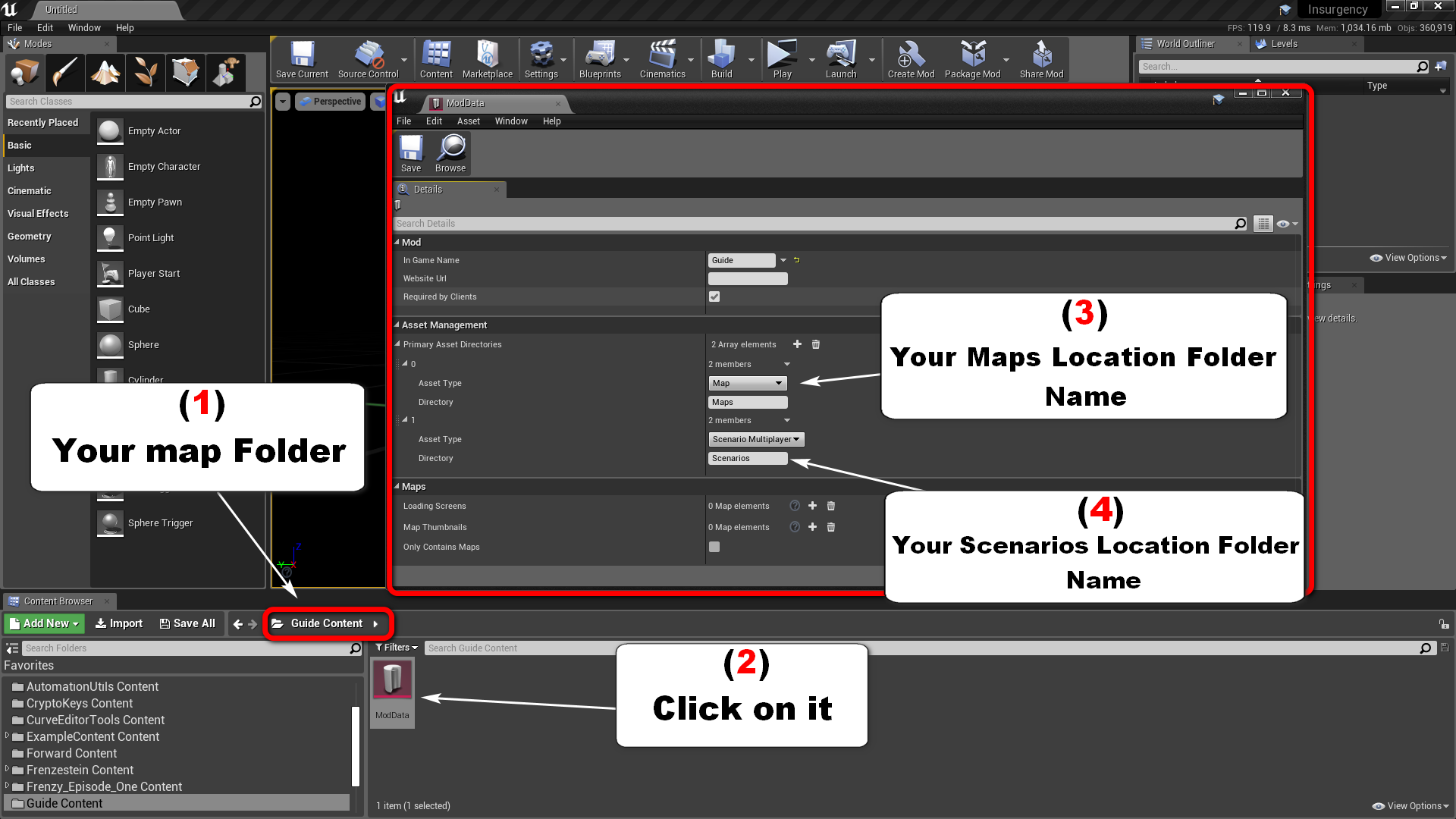This screenshot has width=1456, height=819.
Task: Delete all Primary Asset Directories elements
Action: point(816,344)
